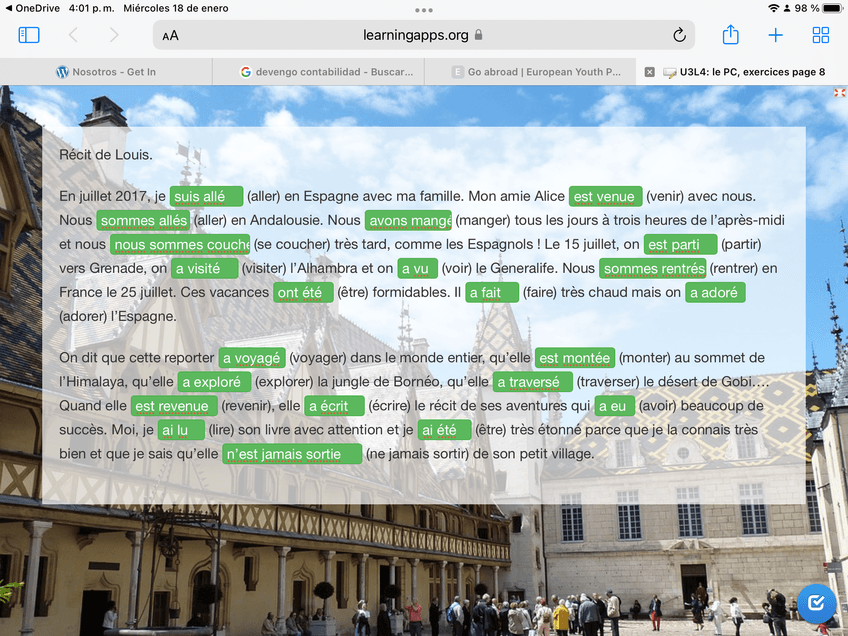
Task: Select the 'n'est jamais sortie' field
Action: [292, 454]
